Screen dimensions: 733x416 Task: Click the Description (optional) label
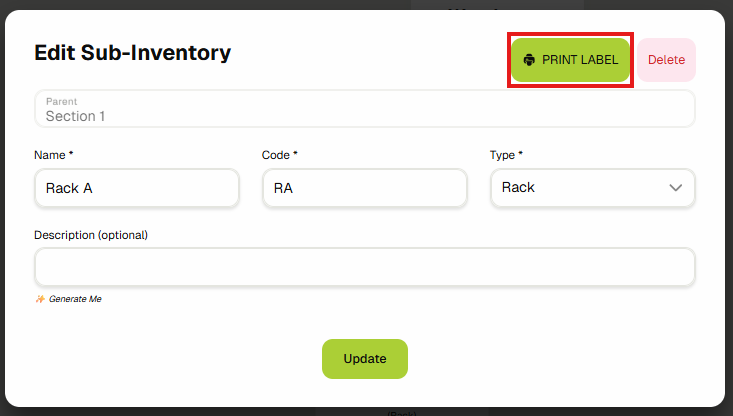click(x=90, y=235)
